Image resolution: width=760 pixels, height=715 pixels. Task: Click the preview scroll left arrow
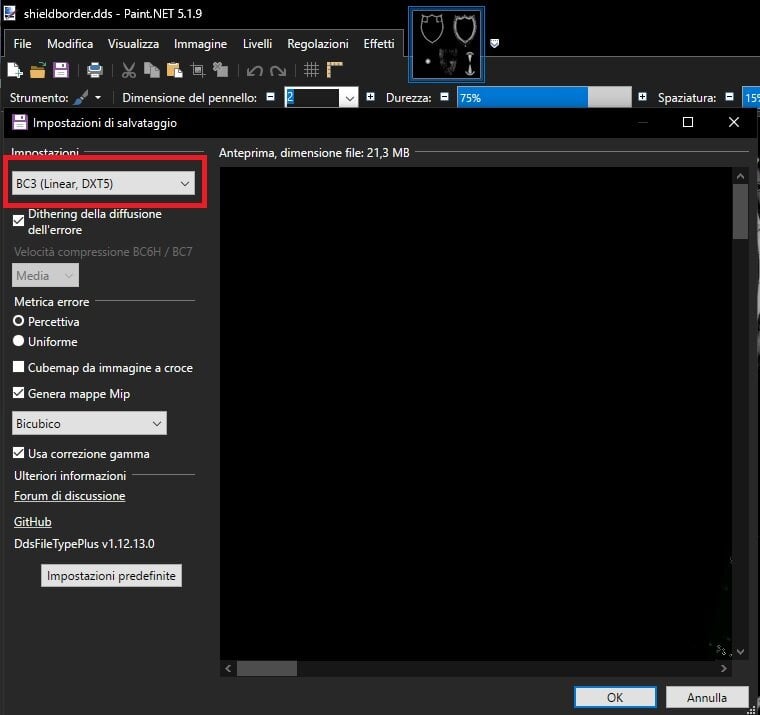coord(228,668)
